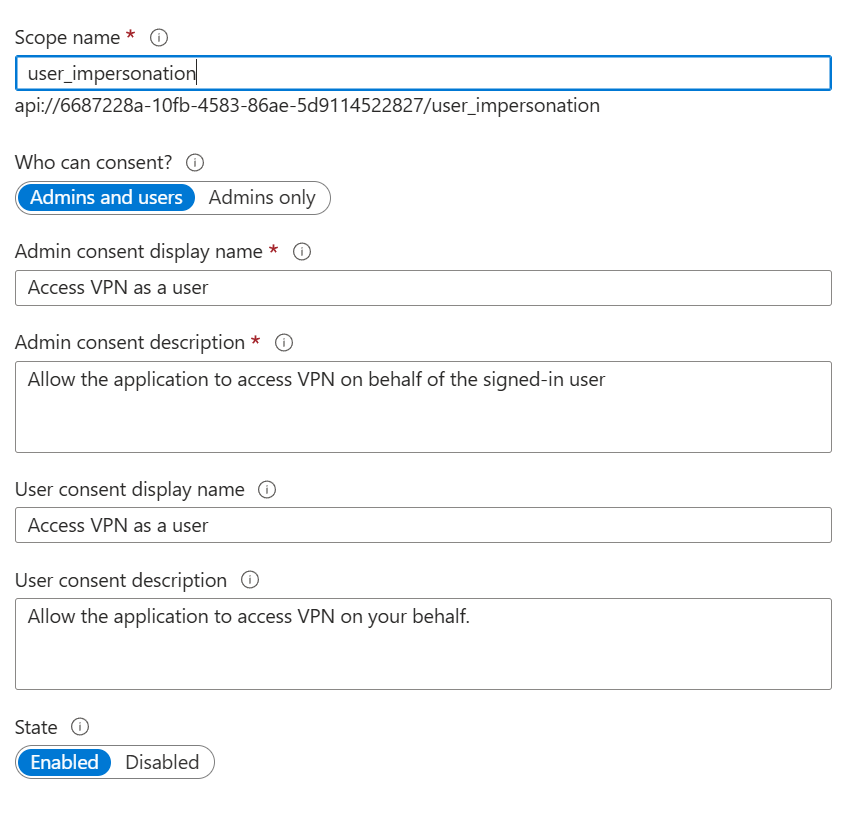Open the User consent display name info icon
This screenshot has height=819, width=851.
[x=266, y=490]
